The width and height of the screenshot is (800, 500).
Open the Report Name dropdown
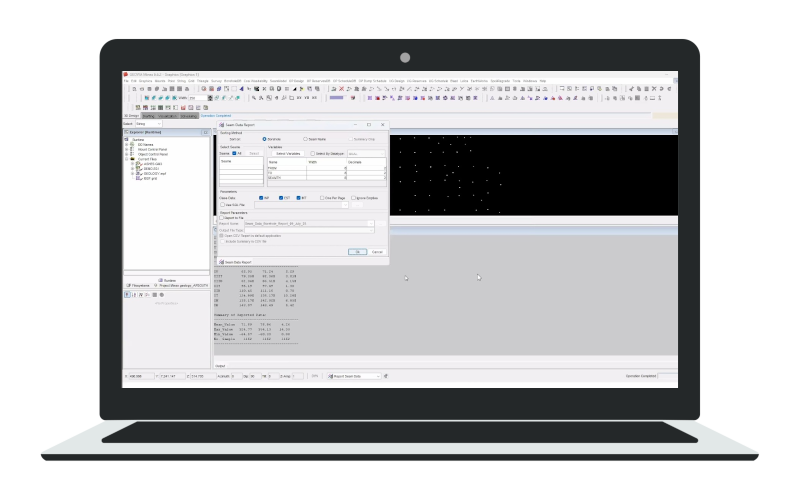(x=371, y=223)
